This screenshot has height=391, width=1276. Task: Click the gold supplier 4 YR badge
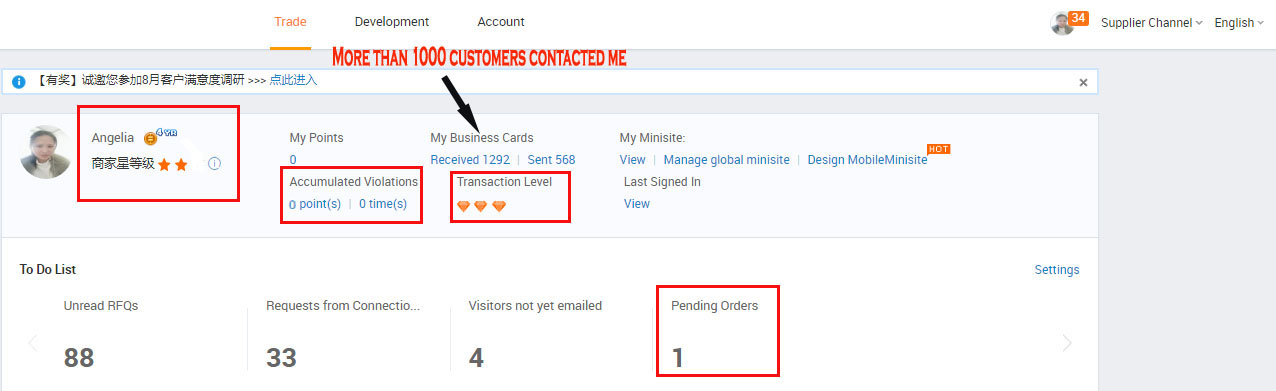pos(160,137)
